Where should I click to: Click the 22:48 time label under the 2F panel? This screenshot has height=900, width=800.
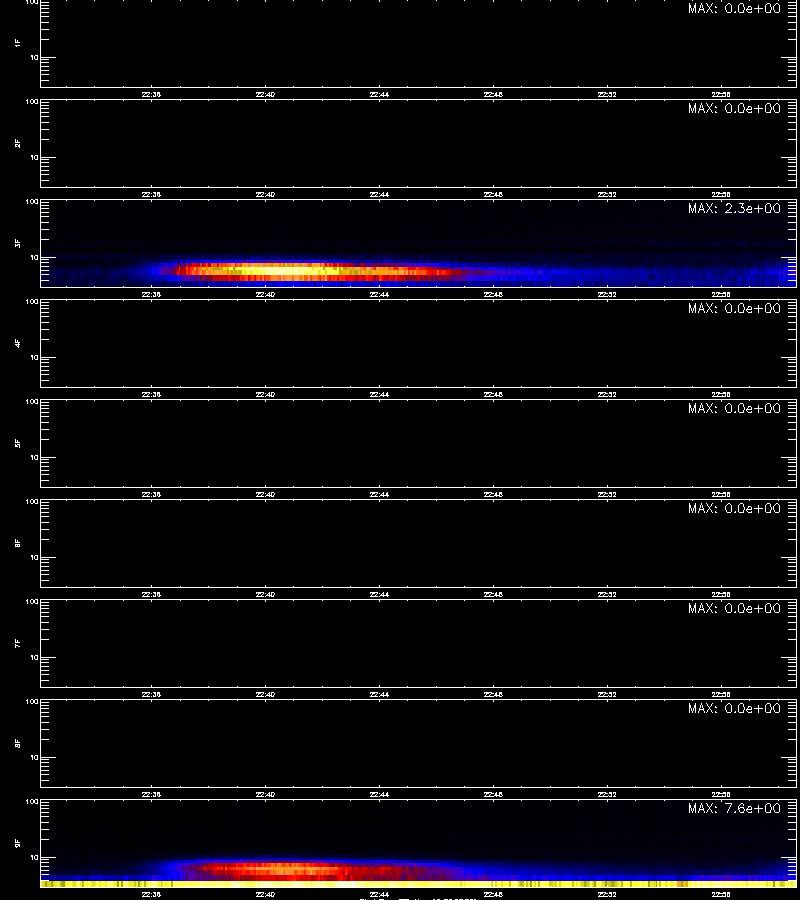(x=493, y=195)
